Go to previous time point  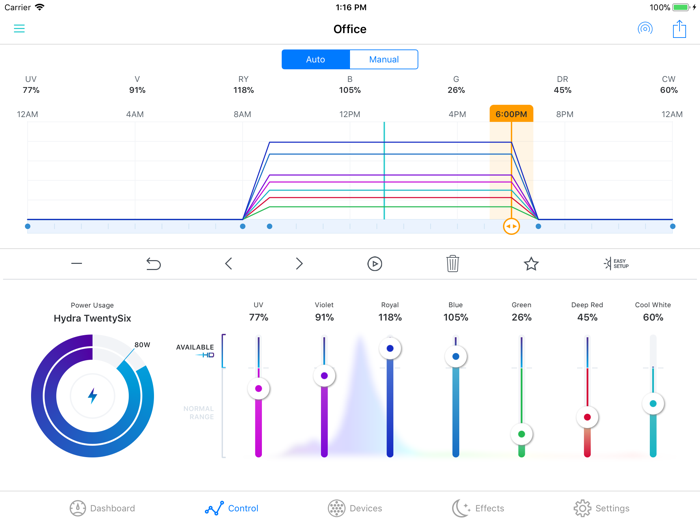tap(229, 264)
